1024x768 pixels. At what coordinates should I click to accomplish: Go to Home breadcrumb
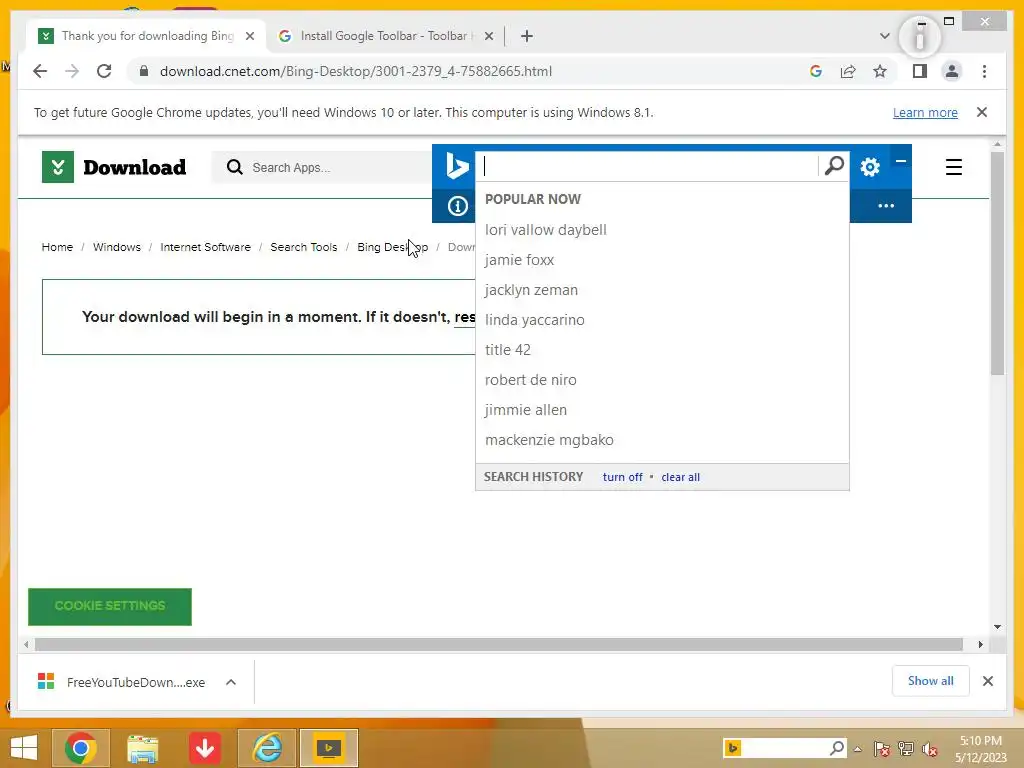pyautogui.click(x=57, y=247)
